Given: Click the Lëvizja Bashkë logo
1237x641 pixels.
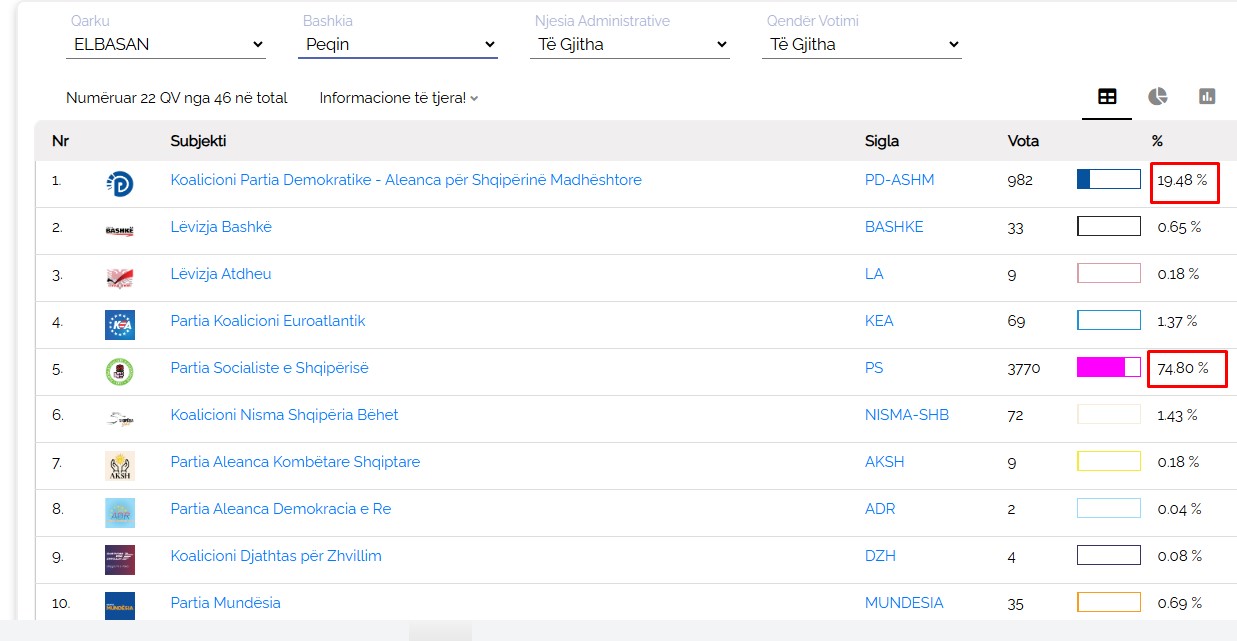Looking at the screenshot, I should (120, 230).
